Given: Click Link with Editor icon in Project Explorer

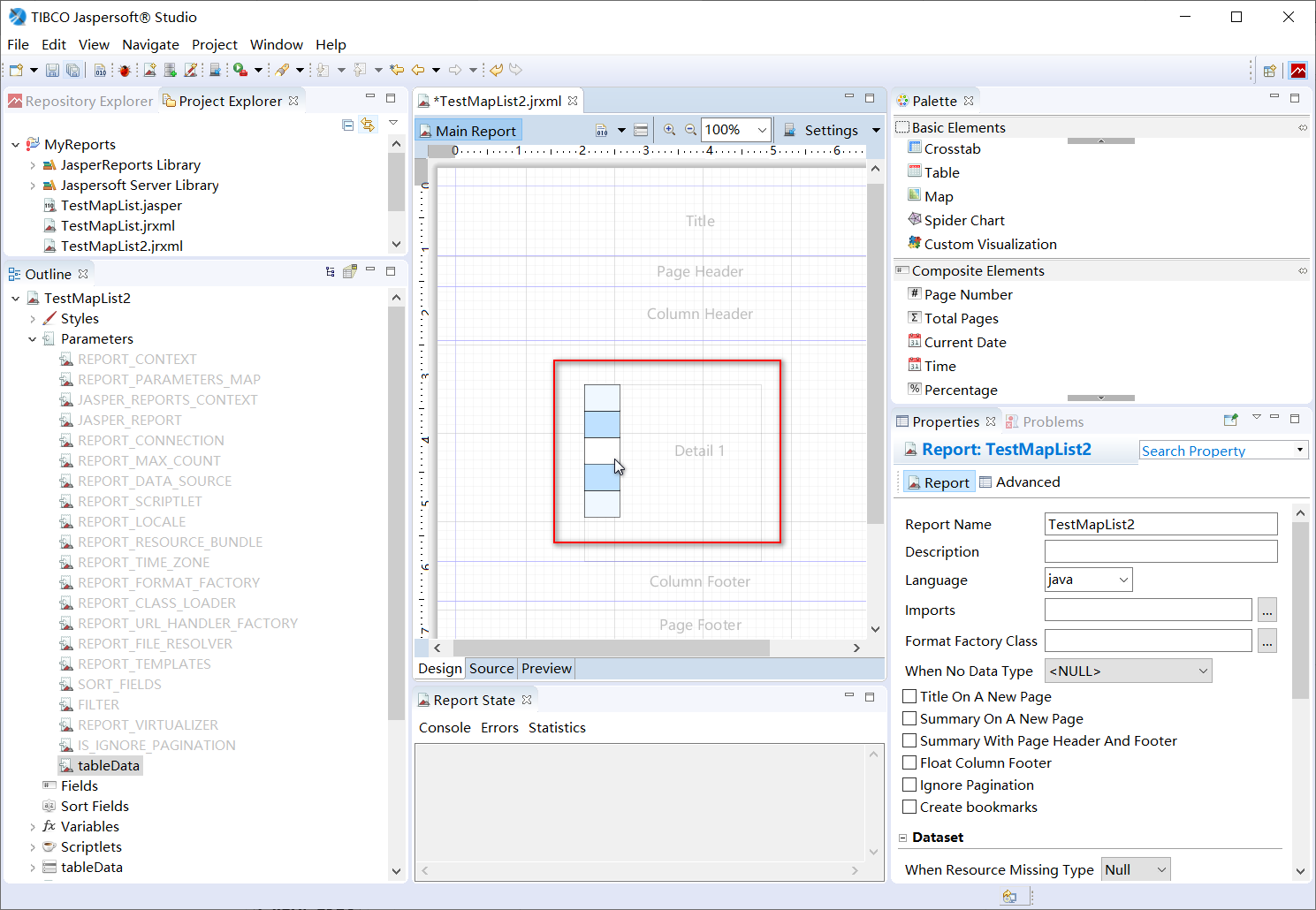Looking at the screenshot, I should coord(368,125).
